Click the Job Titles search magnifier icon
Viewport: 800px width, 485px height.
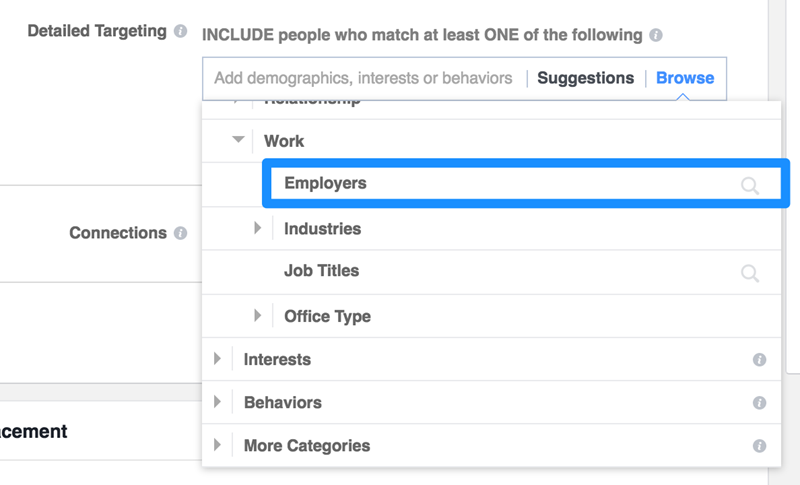pyautogui.click(x=749, y=273)
